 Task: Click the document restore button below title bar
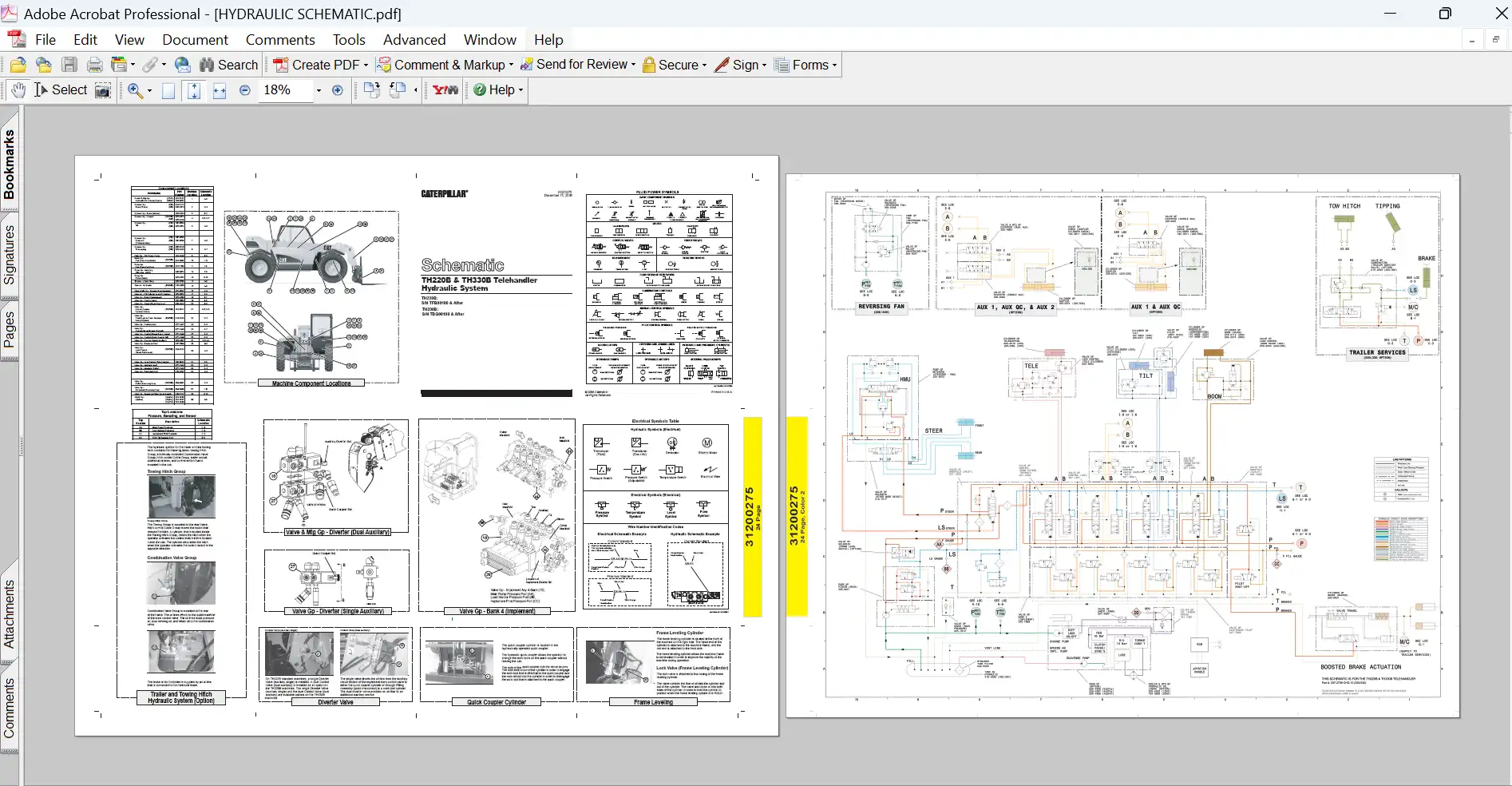[x=1496, y=40]
